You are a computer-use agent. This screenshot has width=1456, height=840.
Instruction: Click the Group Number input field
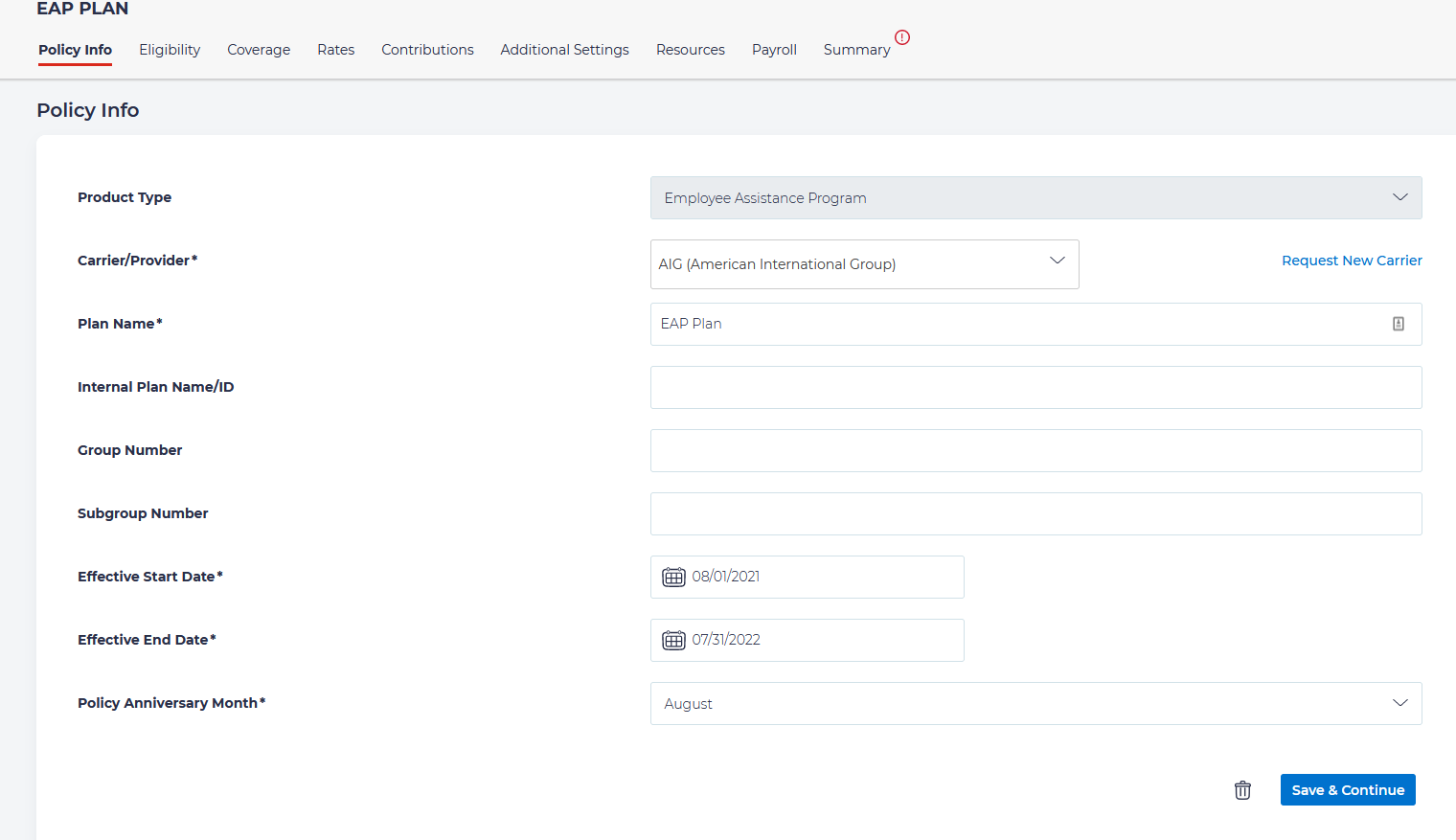[x=1035, y=450]
